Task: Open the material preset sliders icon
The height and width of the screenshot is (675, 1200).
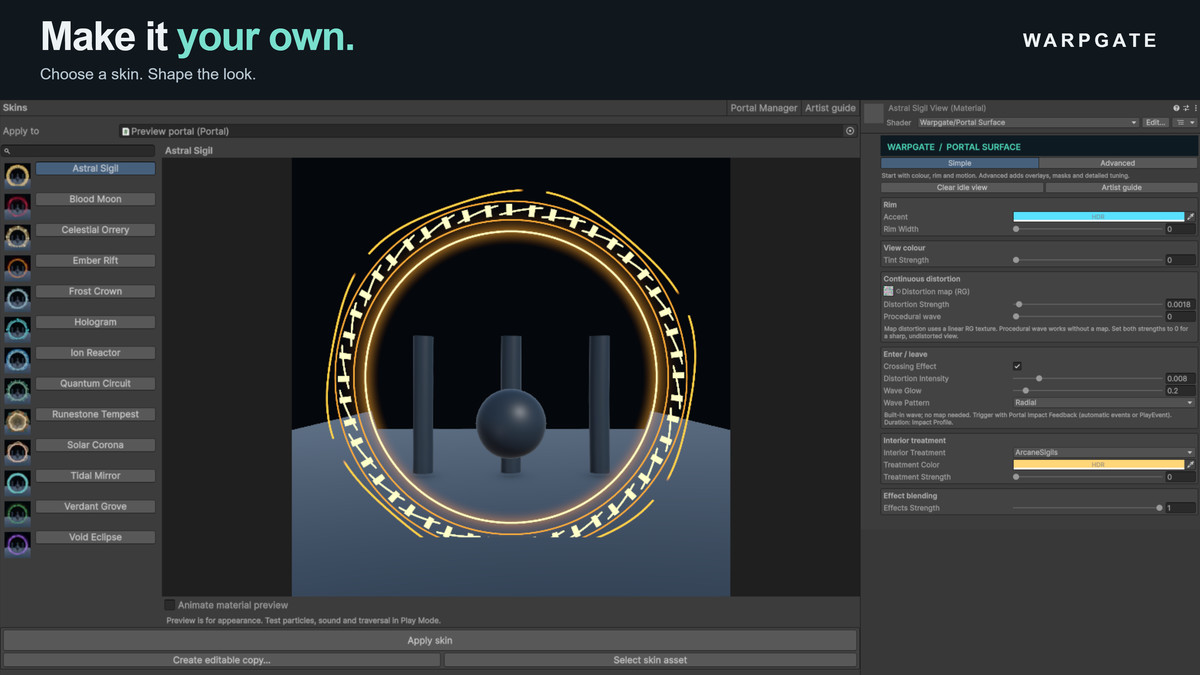Action: tap(1186, 108)
